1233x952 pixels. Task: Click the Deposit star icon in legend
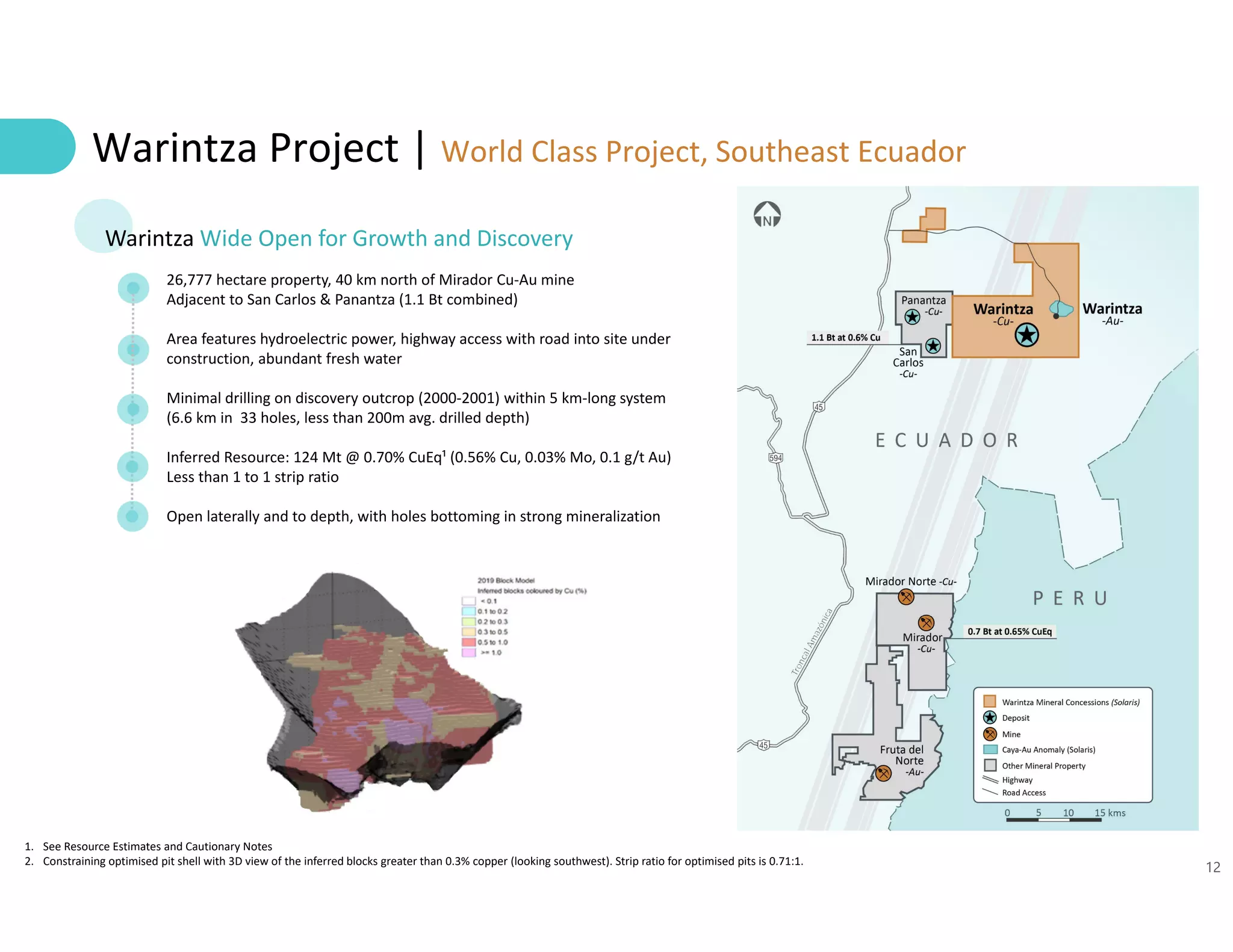click(x=990, y=717)
